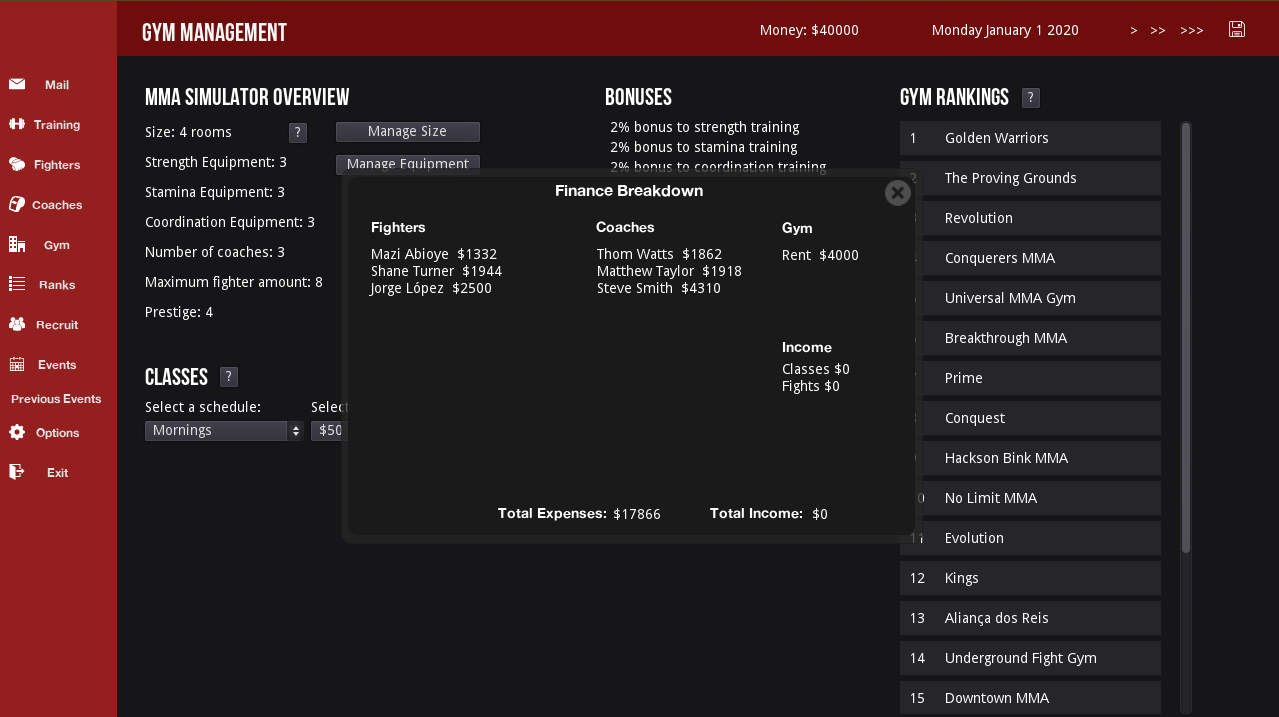Open the Events calendar icon
Screen dimensions: 1279x717
click(x=17, y=365)
